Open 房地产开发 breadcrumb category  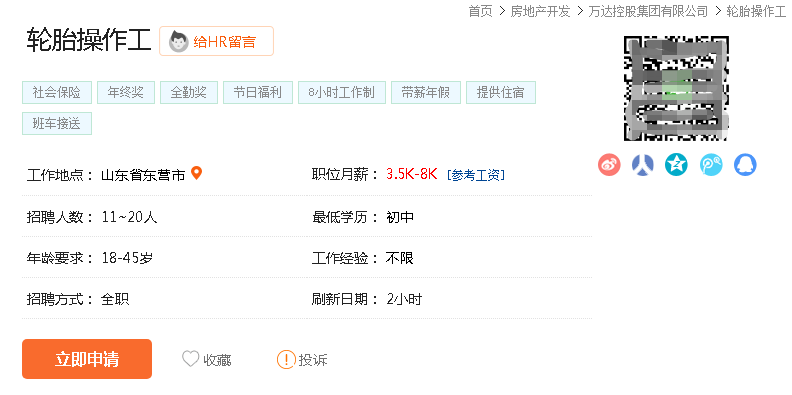pyautogui.click(x=540, y=11)
